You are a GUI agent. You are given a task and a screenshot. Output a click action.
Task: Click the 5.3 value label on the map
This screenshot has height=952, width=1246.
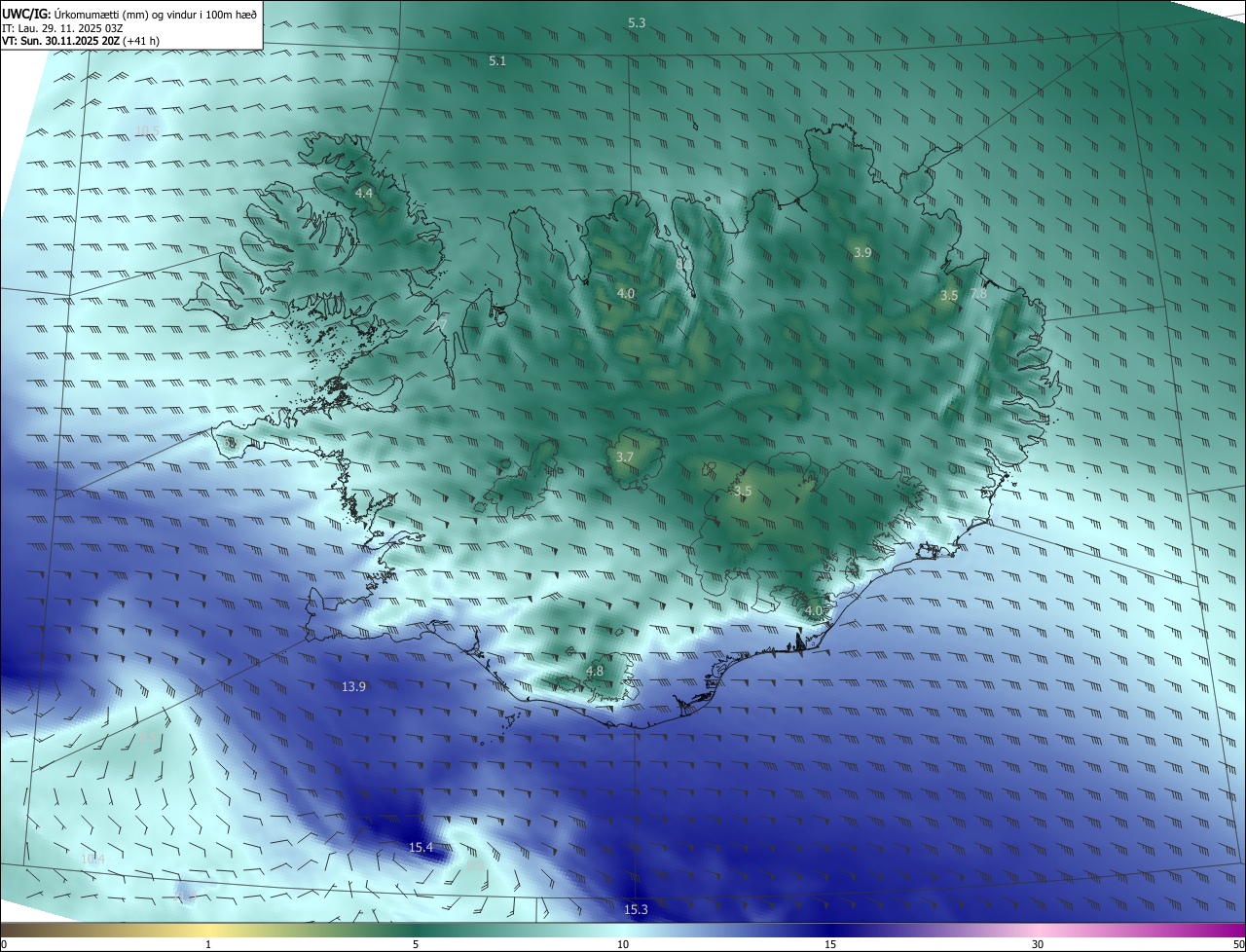pos(637,22)
